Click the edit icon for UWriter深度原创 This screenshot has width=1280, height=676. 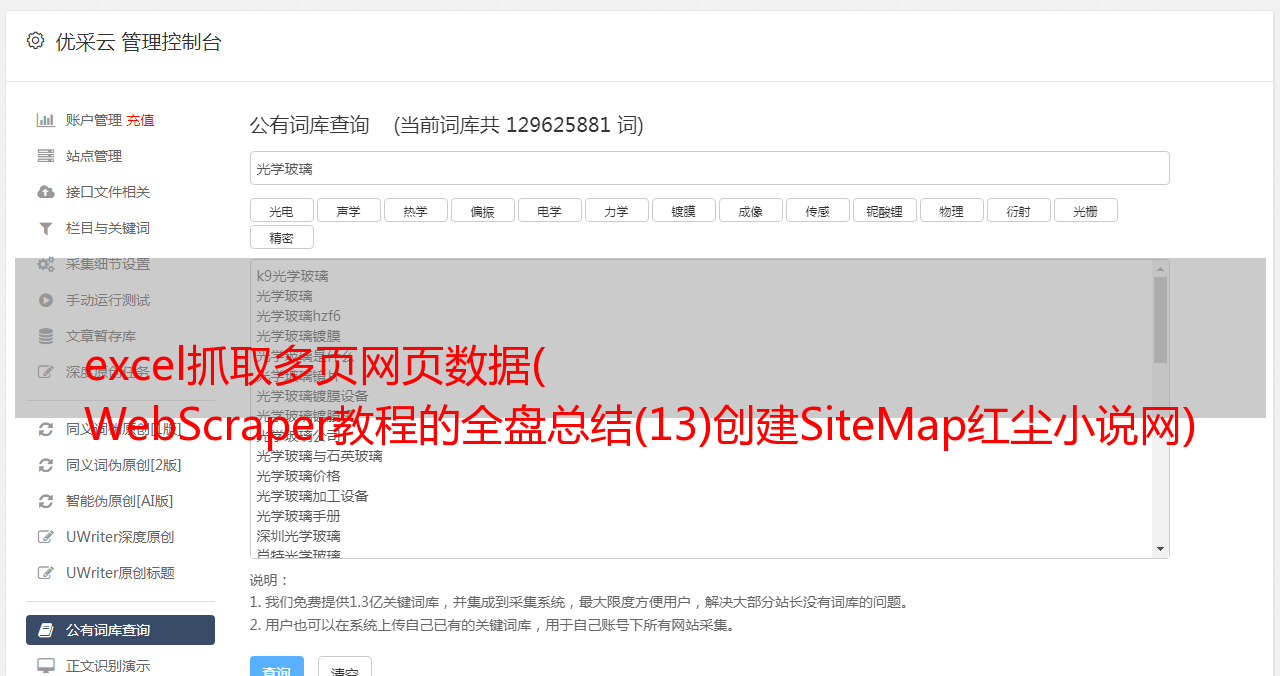[x=46, y=537]
